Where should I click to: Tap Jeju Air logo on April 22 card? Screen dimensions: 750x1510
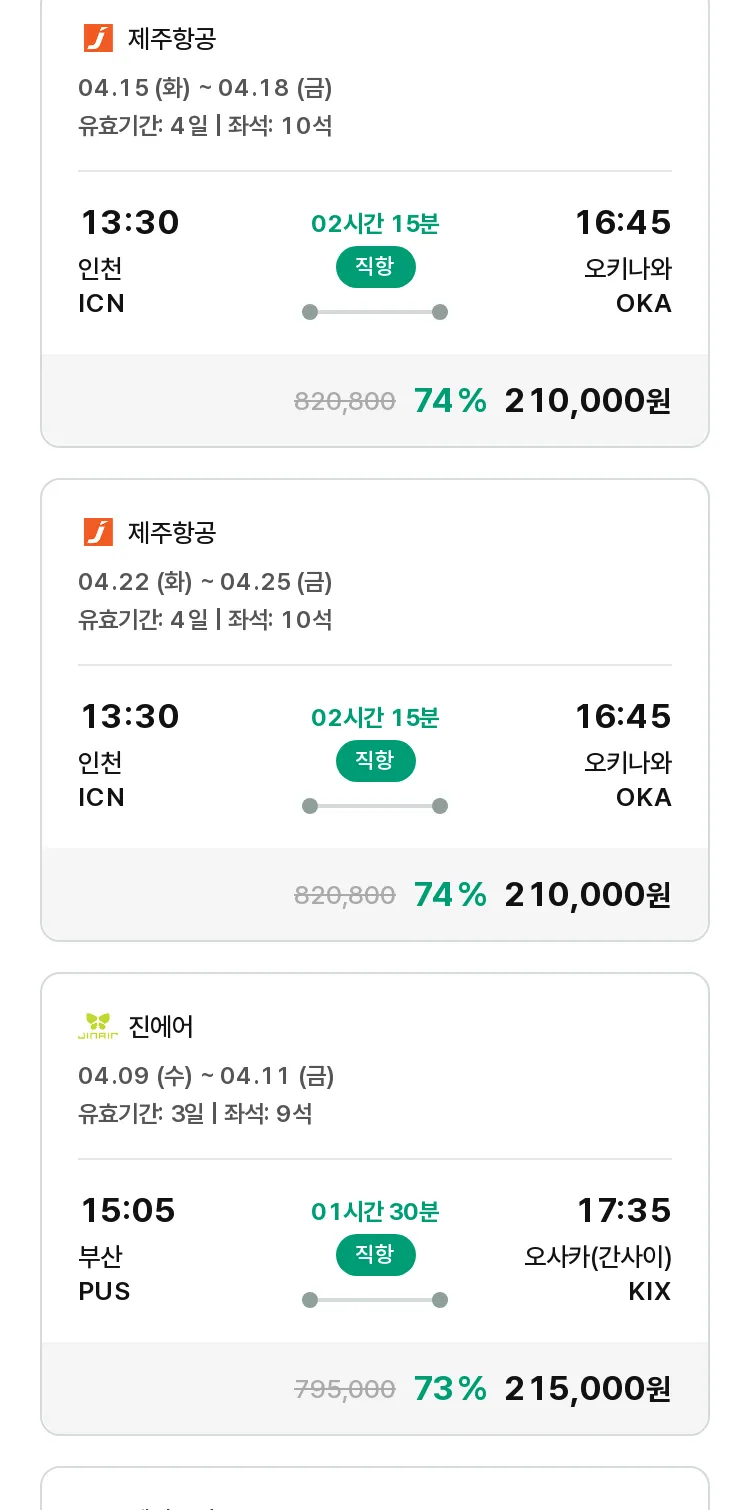click(98, 532)
